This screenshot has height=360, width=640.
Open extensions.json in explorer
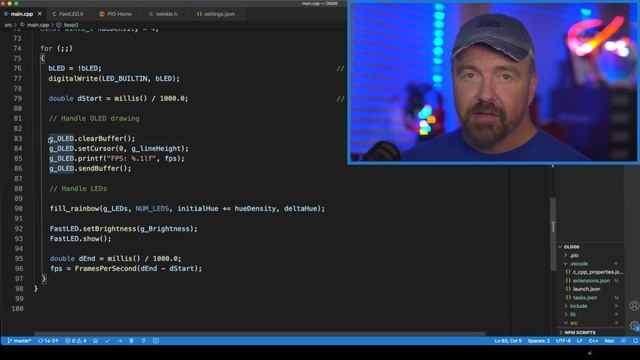590,281
